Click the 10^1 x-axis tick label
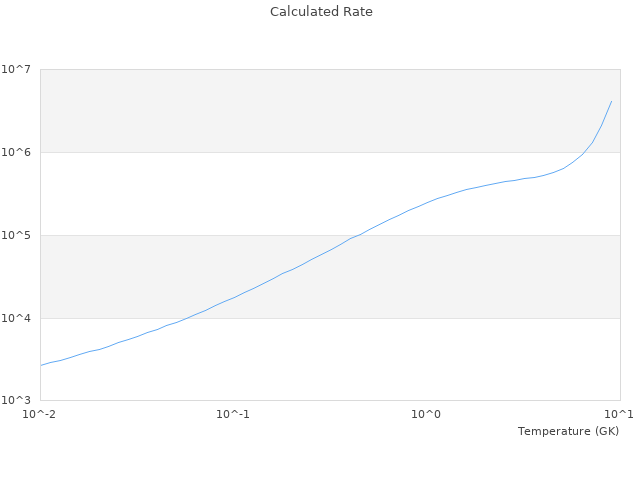 pyautogui.click(x=619, y=414)
